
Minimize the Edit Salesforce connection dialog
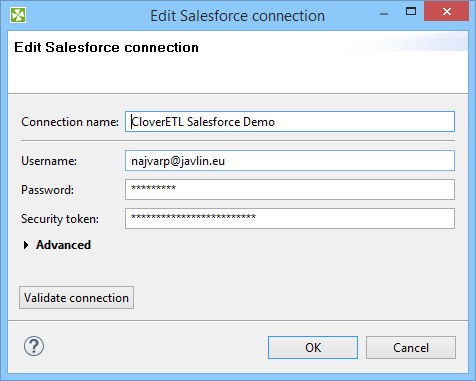pyautogui.click(x=384, y=14)
